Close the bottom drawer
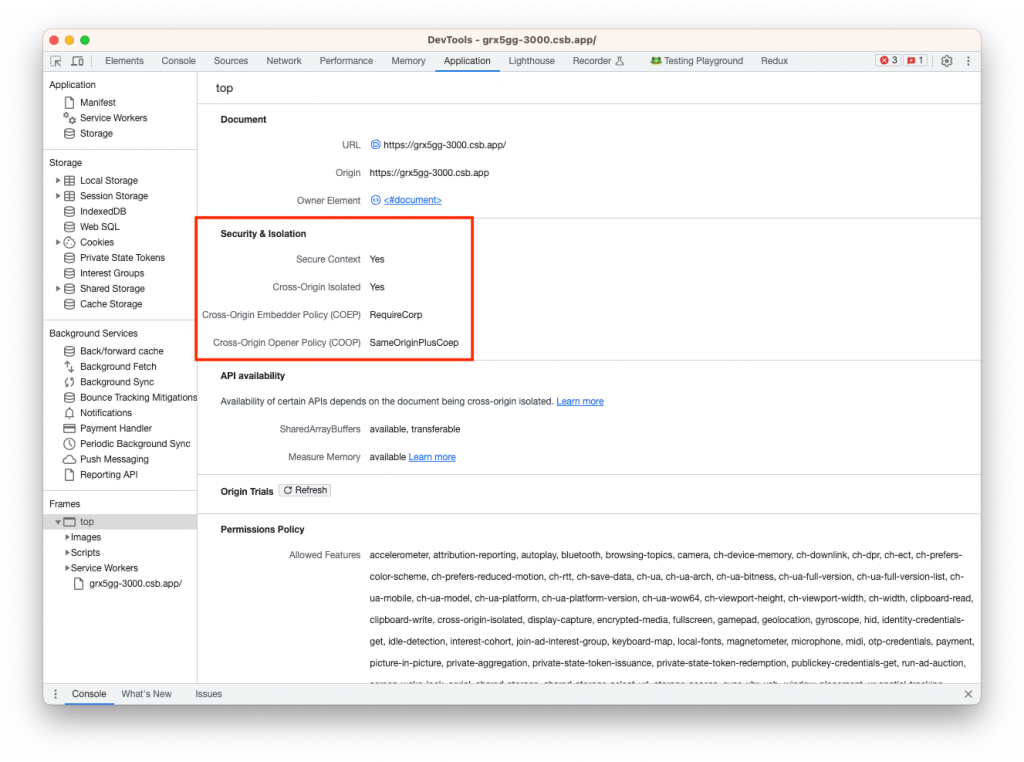 click(968, 694)
